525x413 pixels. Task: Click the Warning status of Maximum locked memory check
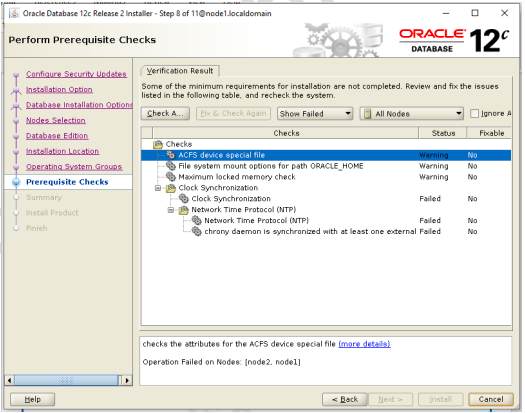coord(434,177)
